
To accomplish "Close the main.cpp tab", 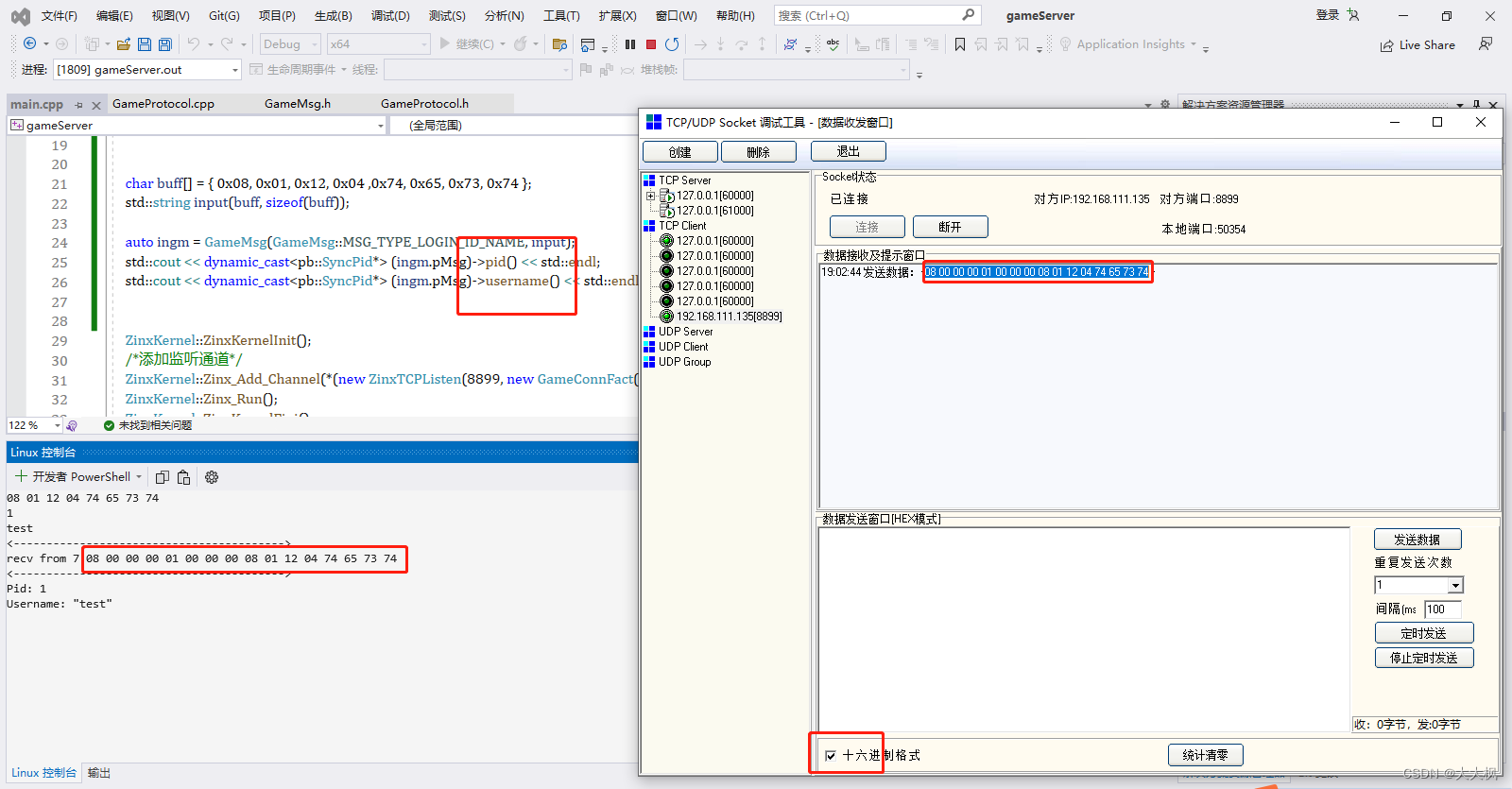I will (95, 105).
